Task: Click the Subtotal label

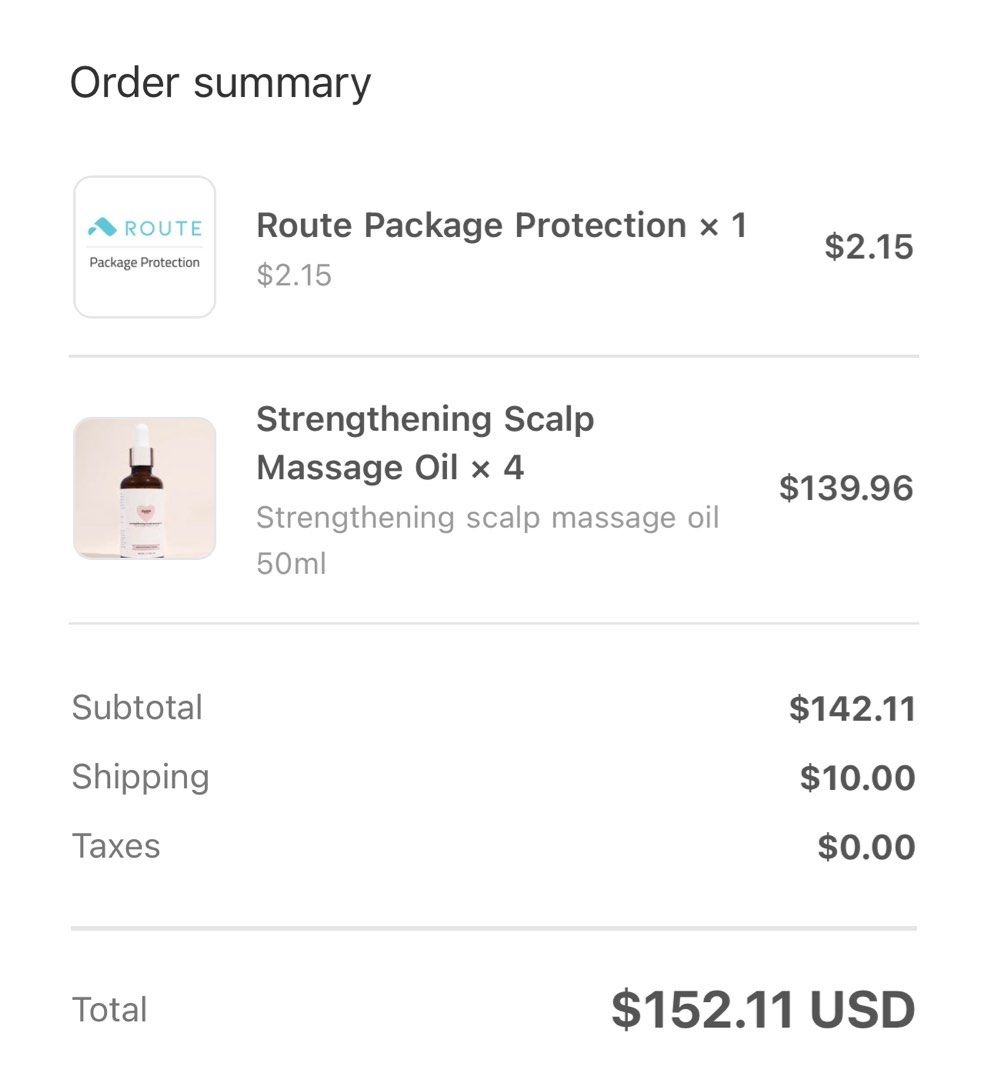Action: [137, 708]
